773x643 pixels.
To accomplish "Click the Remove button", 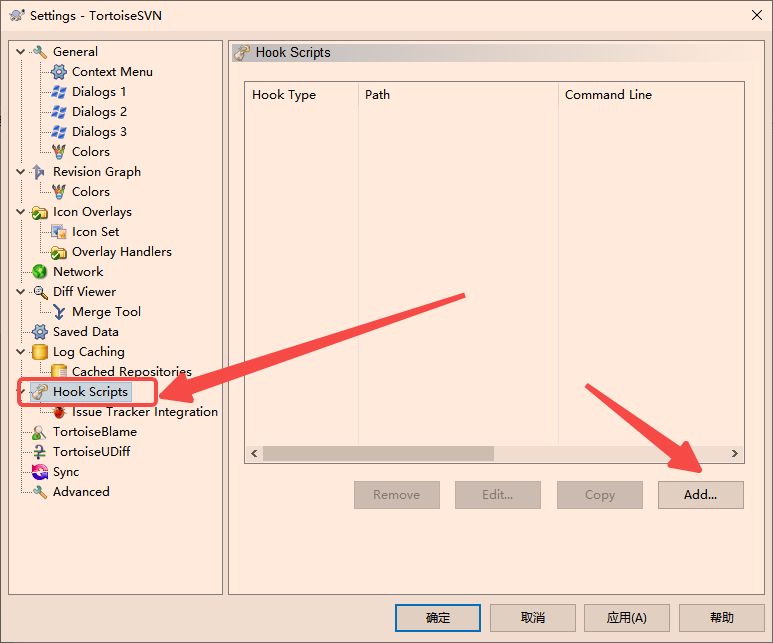I will [397, 495].
